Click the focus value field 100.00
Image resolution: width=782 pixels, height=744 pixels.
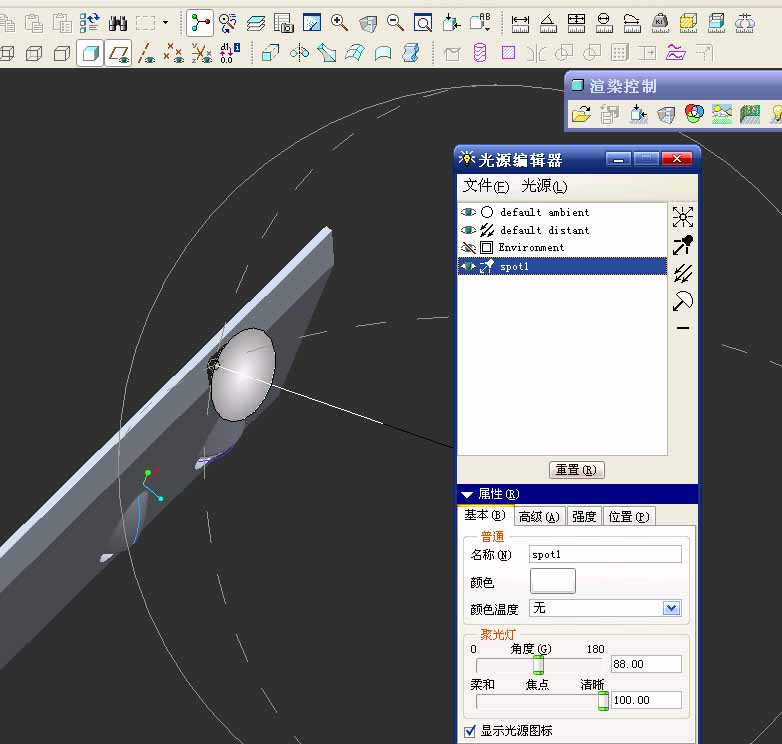click(646, 700)
